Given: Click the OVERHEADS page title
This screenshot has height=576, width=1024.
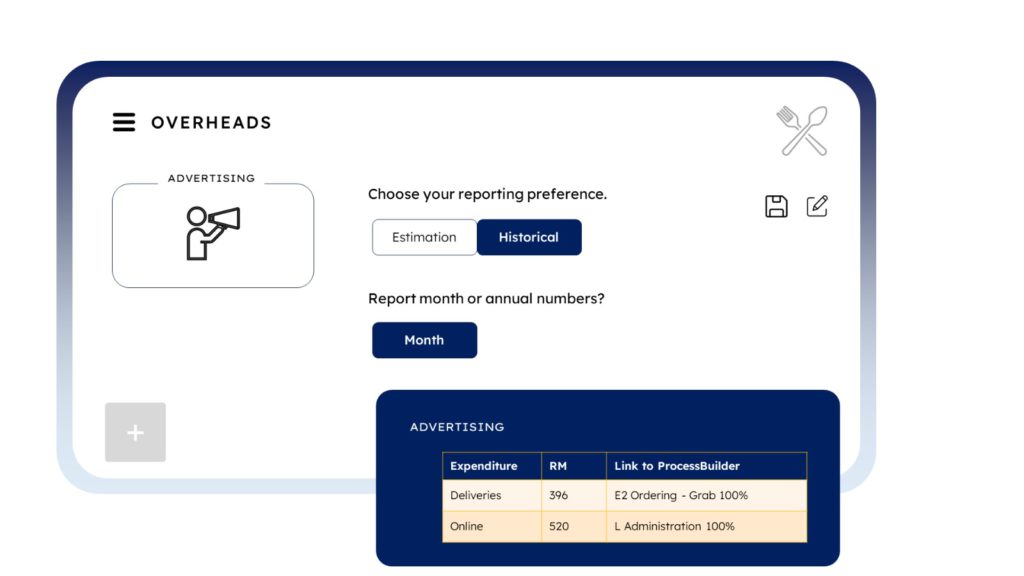Looking at the screenshot, I should (211, 122).
